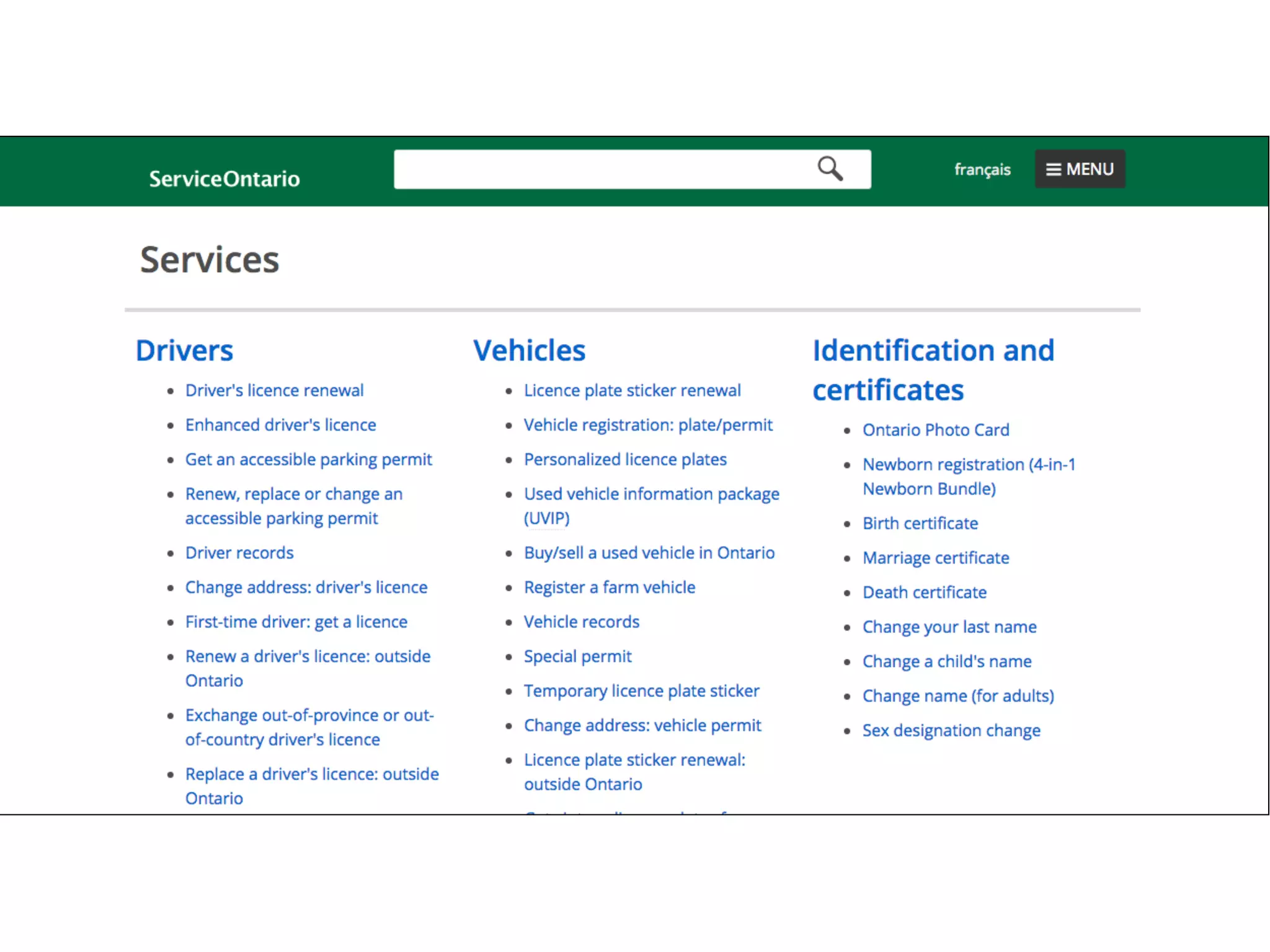The image size is (1270, 952).
Task: Select Birth certificate link
Action: pos(920,523)
